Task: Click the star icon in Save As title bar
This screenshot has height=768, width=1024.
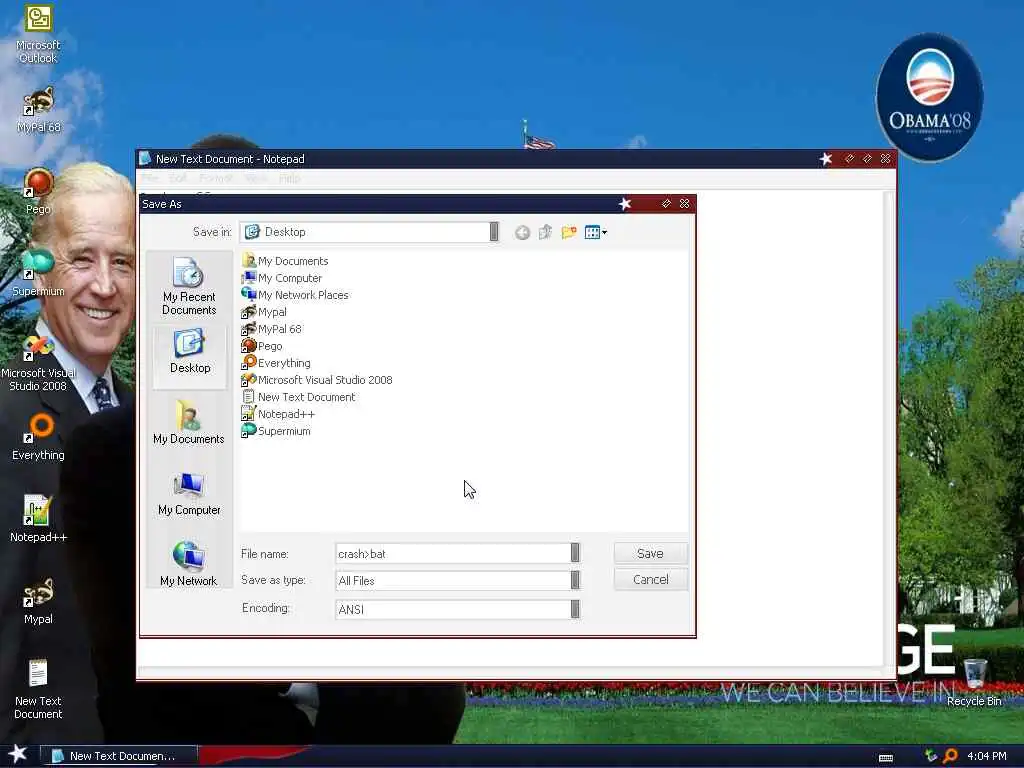Action: [625, 204]
